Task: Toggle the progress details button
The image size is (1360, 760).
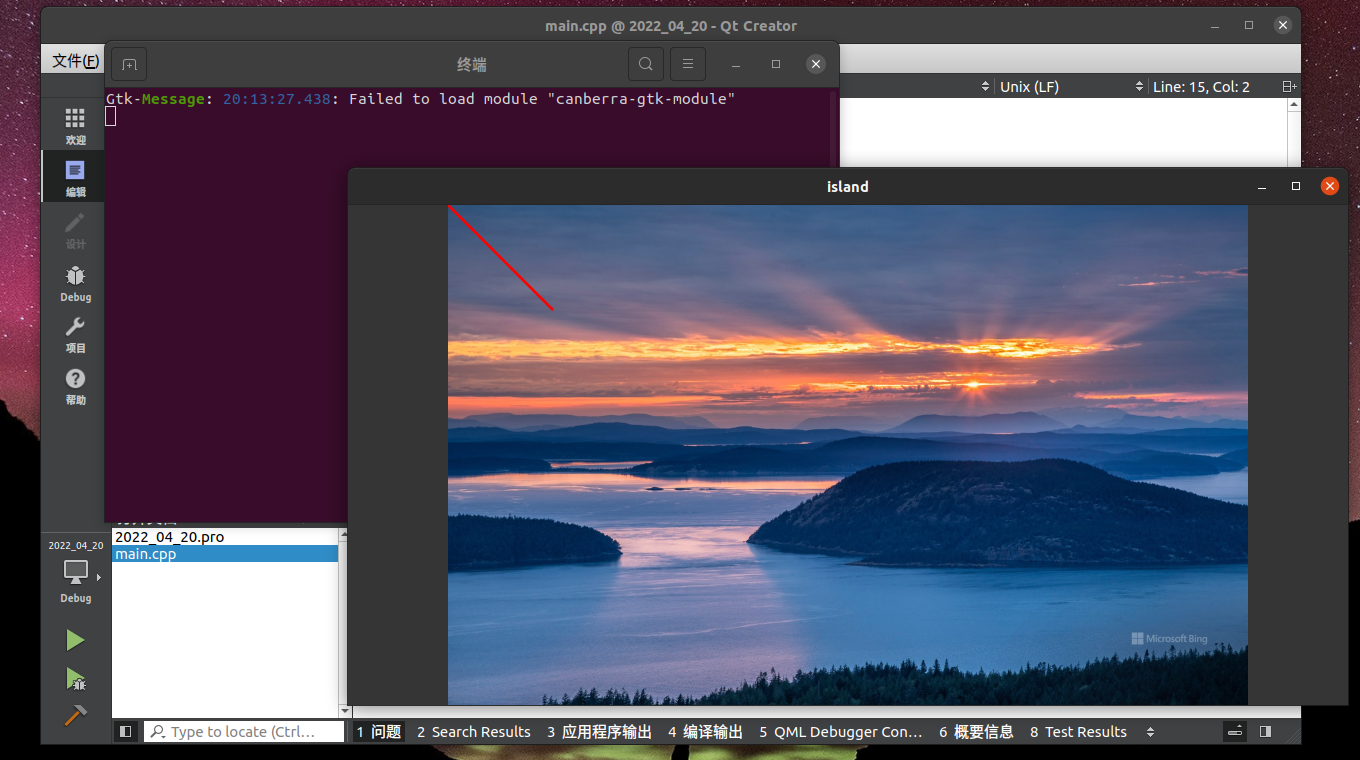Action: click(x=1236, y=732)
